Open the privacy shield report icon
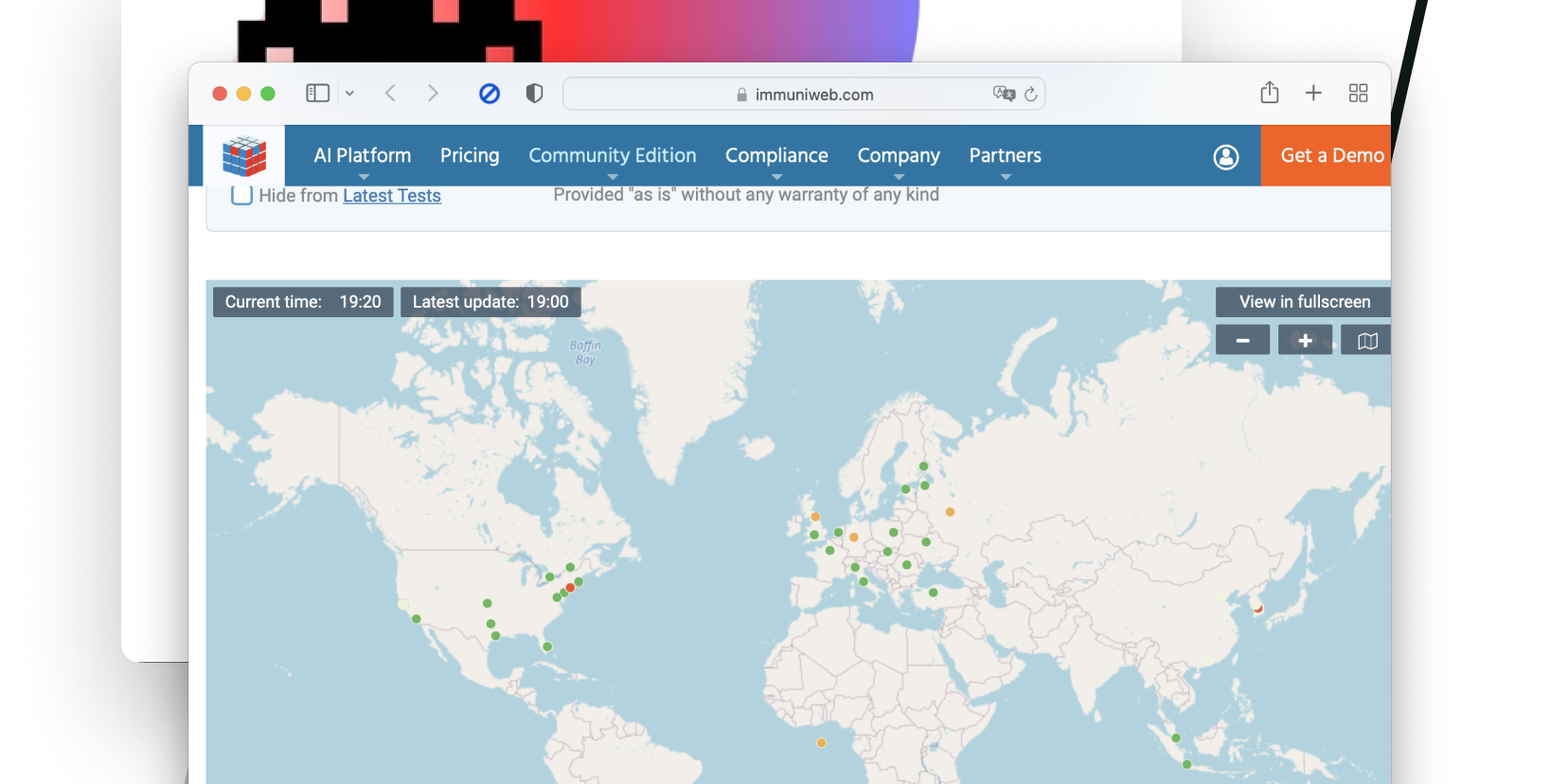The height and width of the screenshot is (784, 1568). pos(534,93)
